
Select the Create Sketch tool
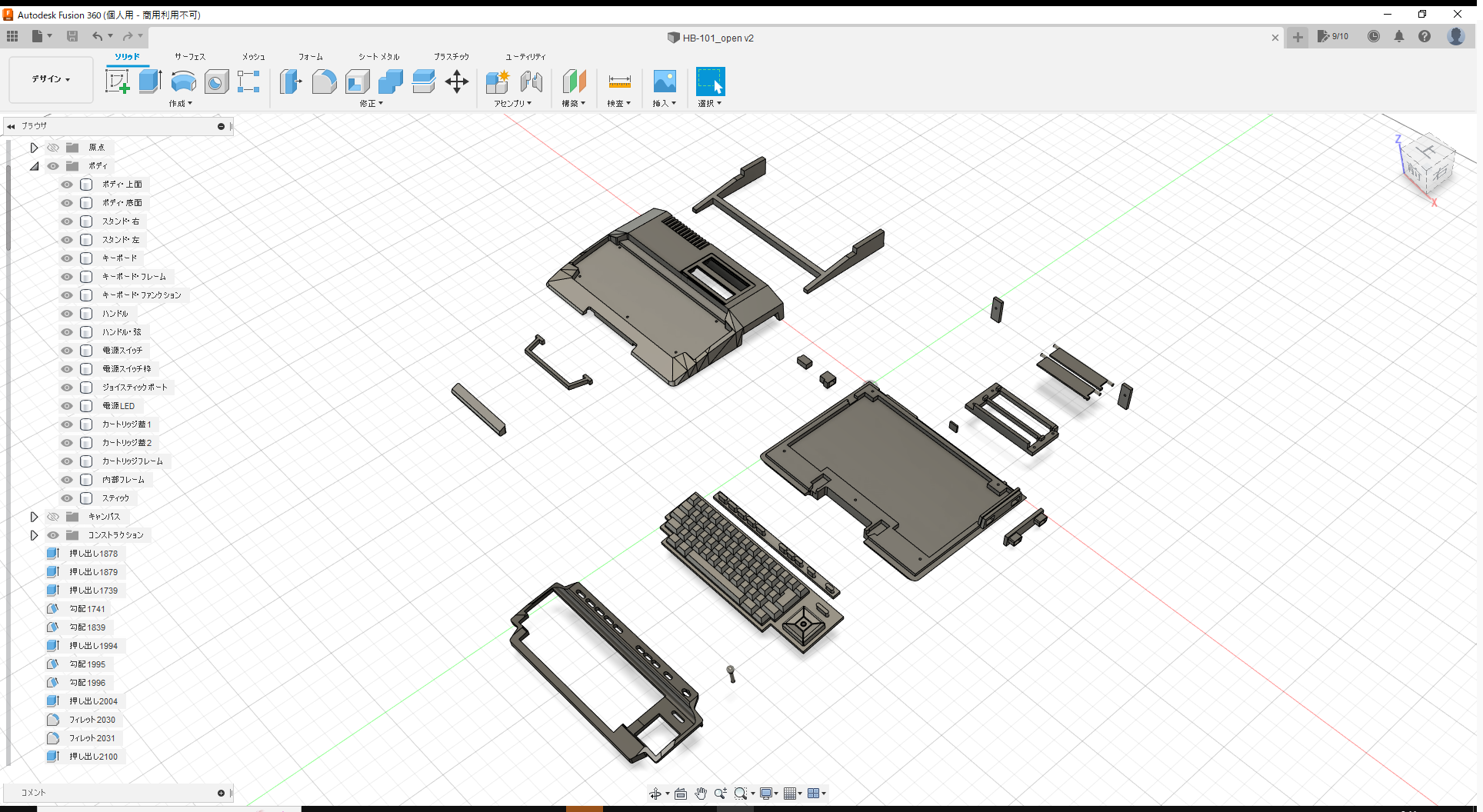tap(118, 81)
